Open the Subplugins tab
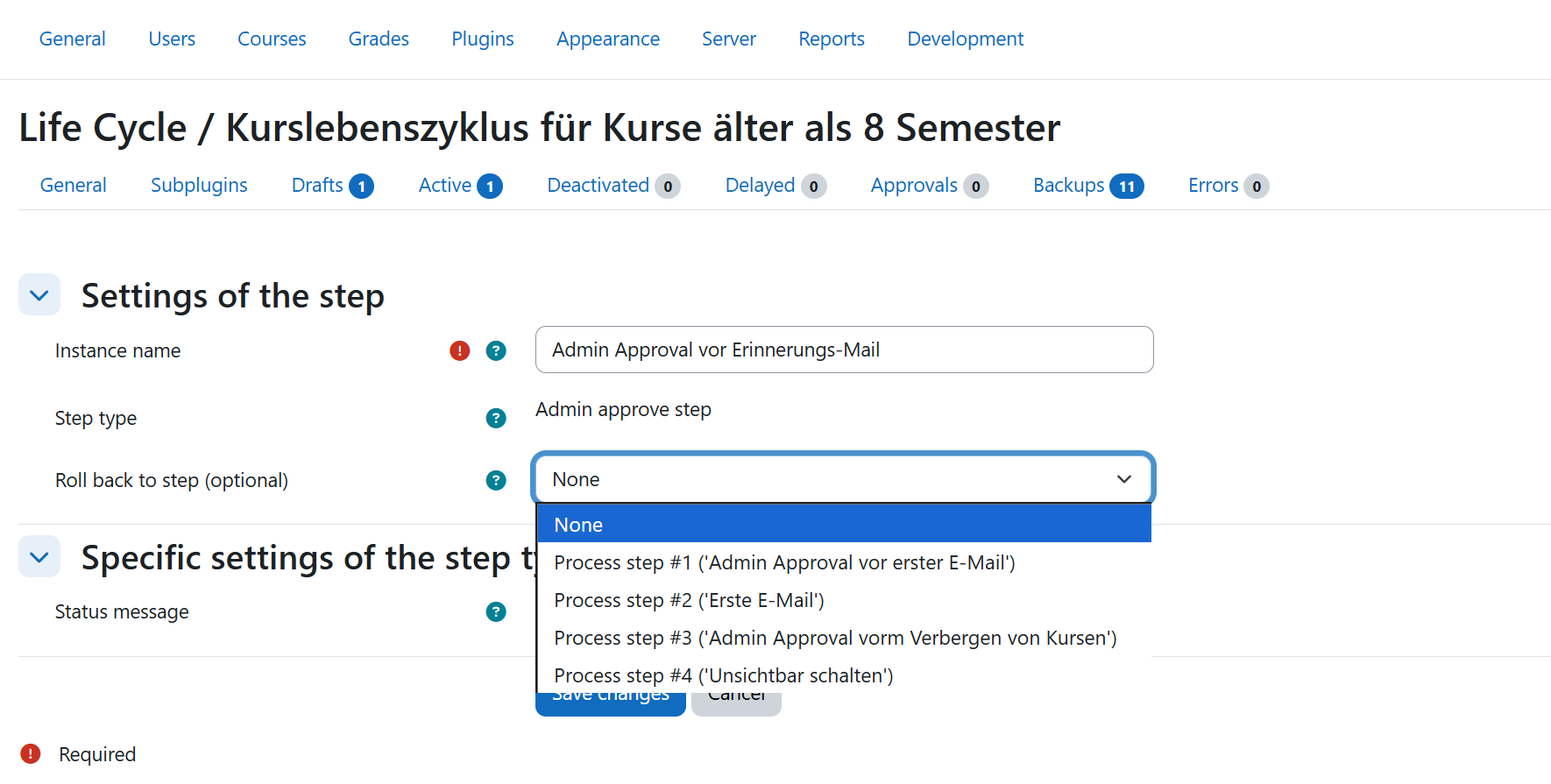1551x784 pixels. [199, 186]
